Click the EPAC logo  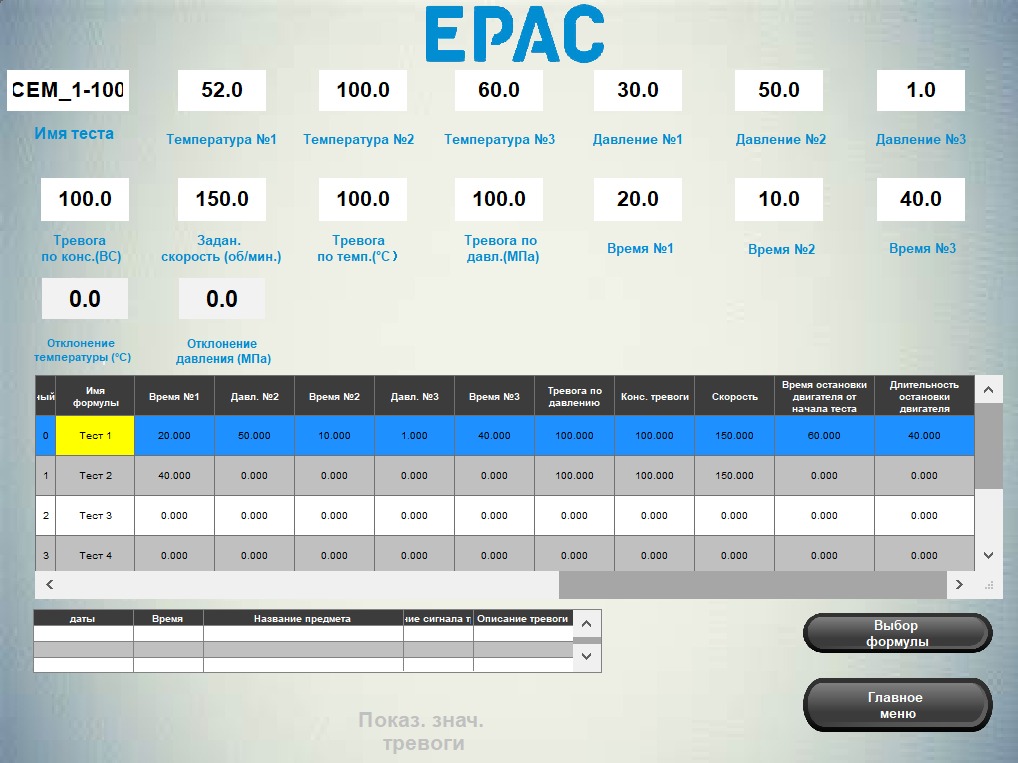tap(514, 35)
